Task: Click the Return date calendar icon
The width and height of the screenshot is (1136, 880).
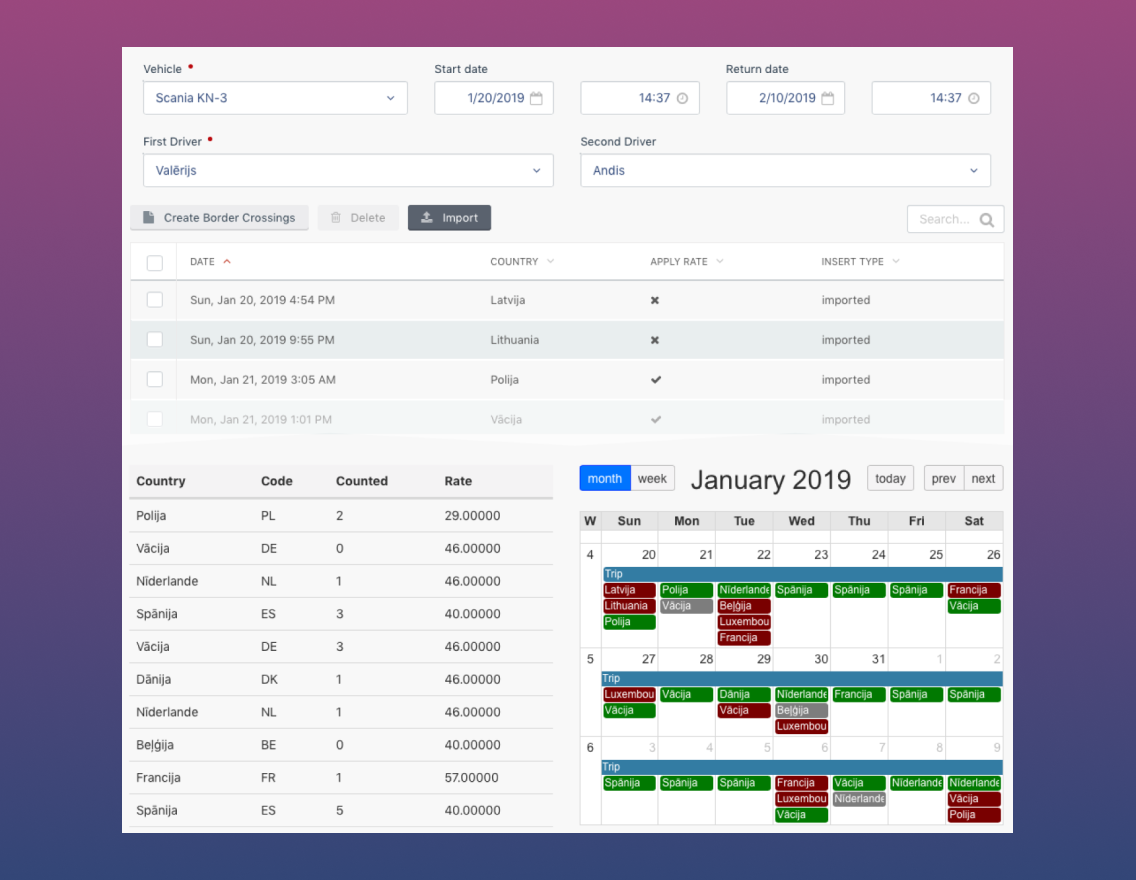Action: click(x=827, y=99)
